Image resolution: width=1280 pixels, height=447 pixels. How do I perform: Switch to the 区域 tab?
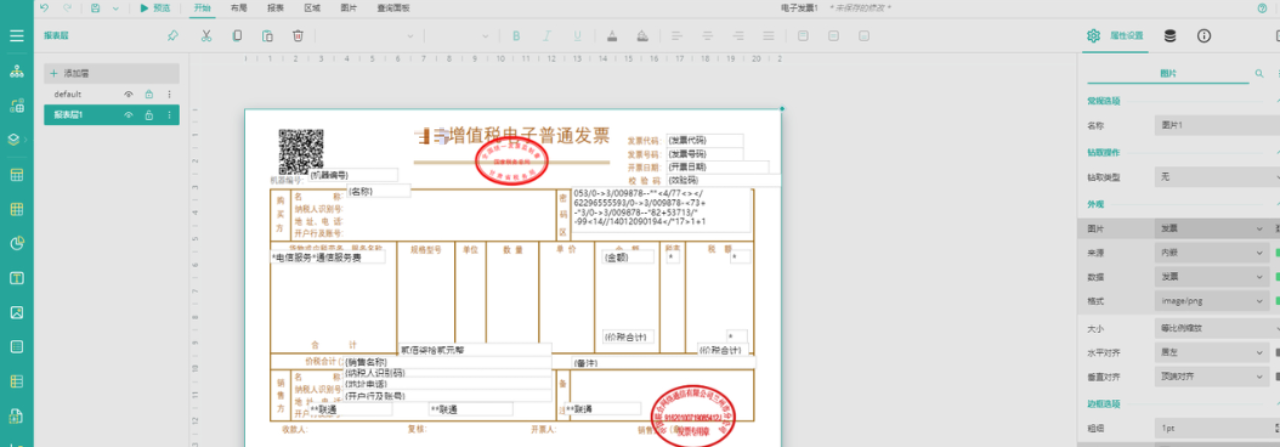(312, 8)
